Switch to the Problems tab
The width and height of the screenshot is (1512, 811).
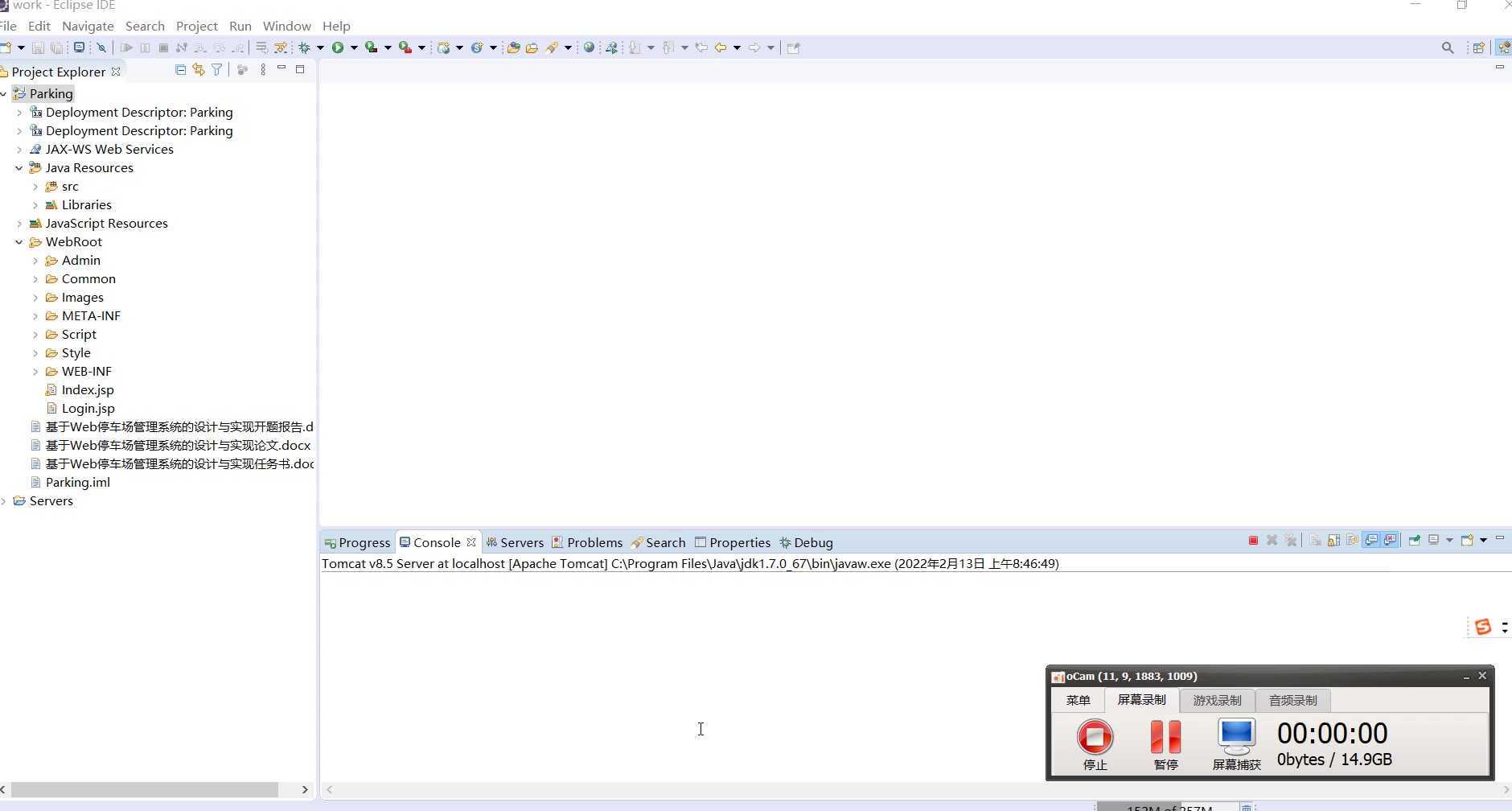pyautogui.click(x=587, y=542)
